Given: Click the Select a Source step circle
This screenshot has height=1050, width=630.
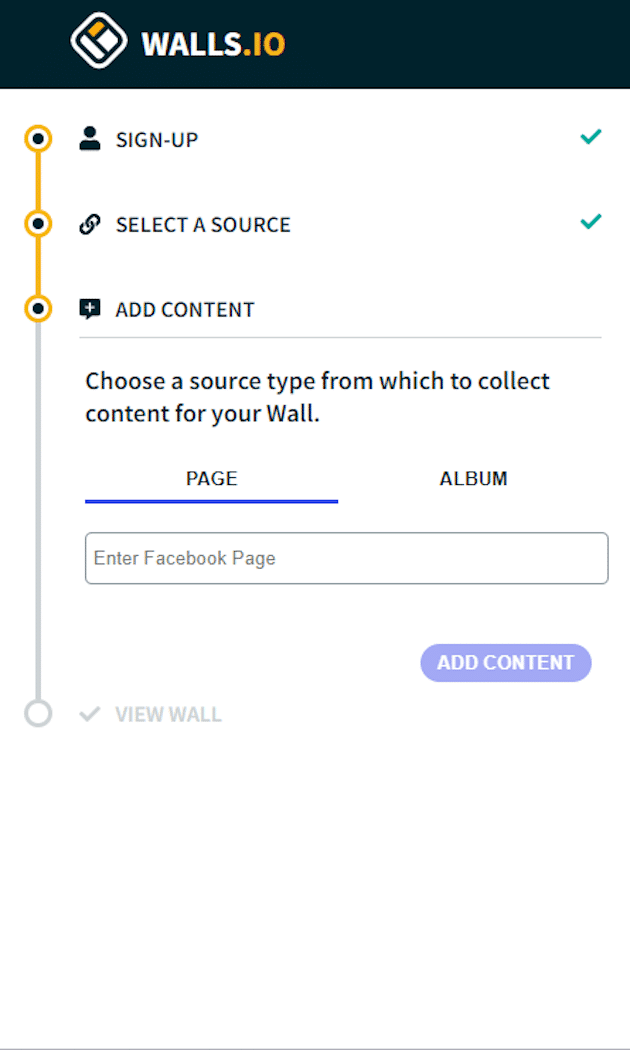Looking at the screenshot, I should pos(38,224).
